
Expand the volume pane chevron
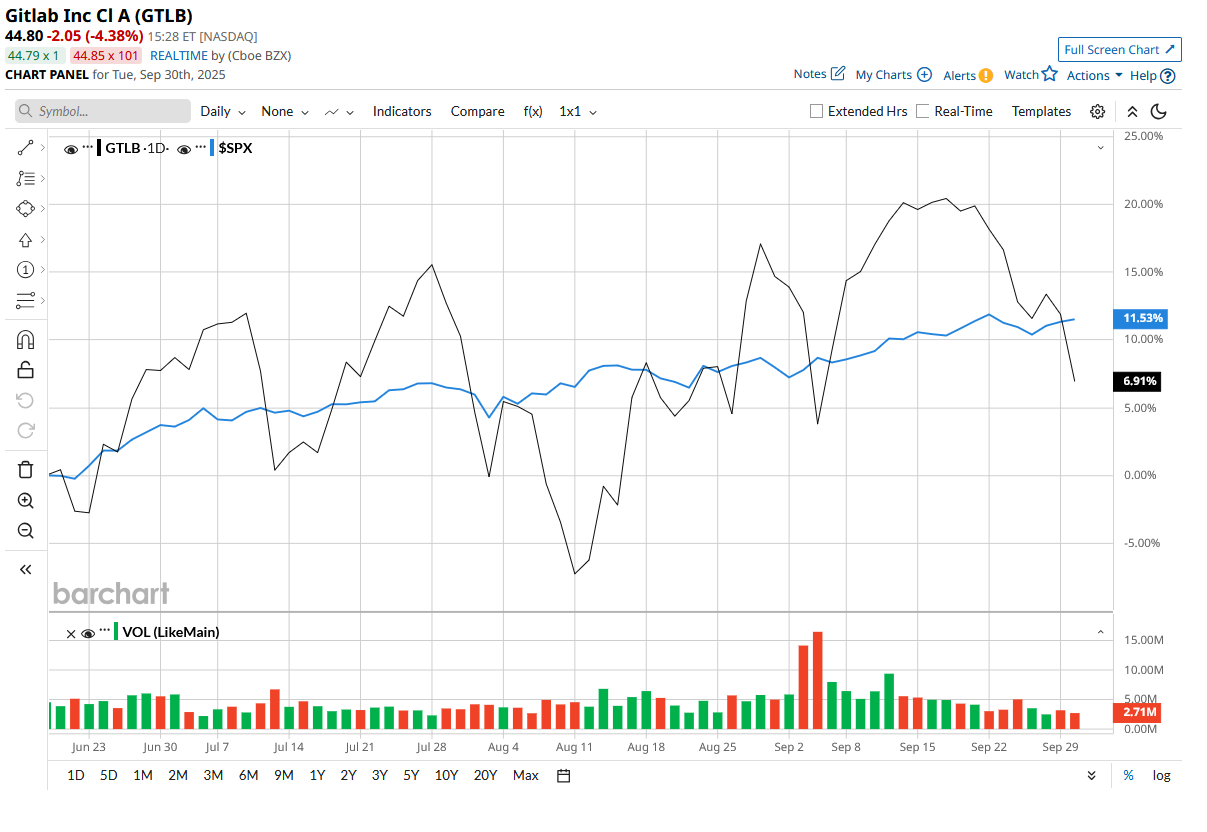[x=1101, y=632]
